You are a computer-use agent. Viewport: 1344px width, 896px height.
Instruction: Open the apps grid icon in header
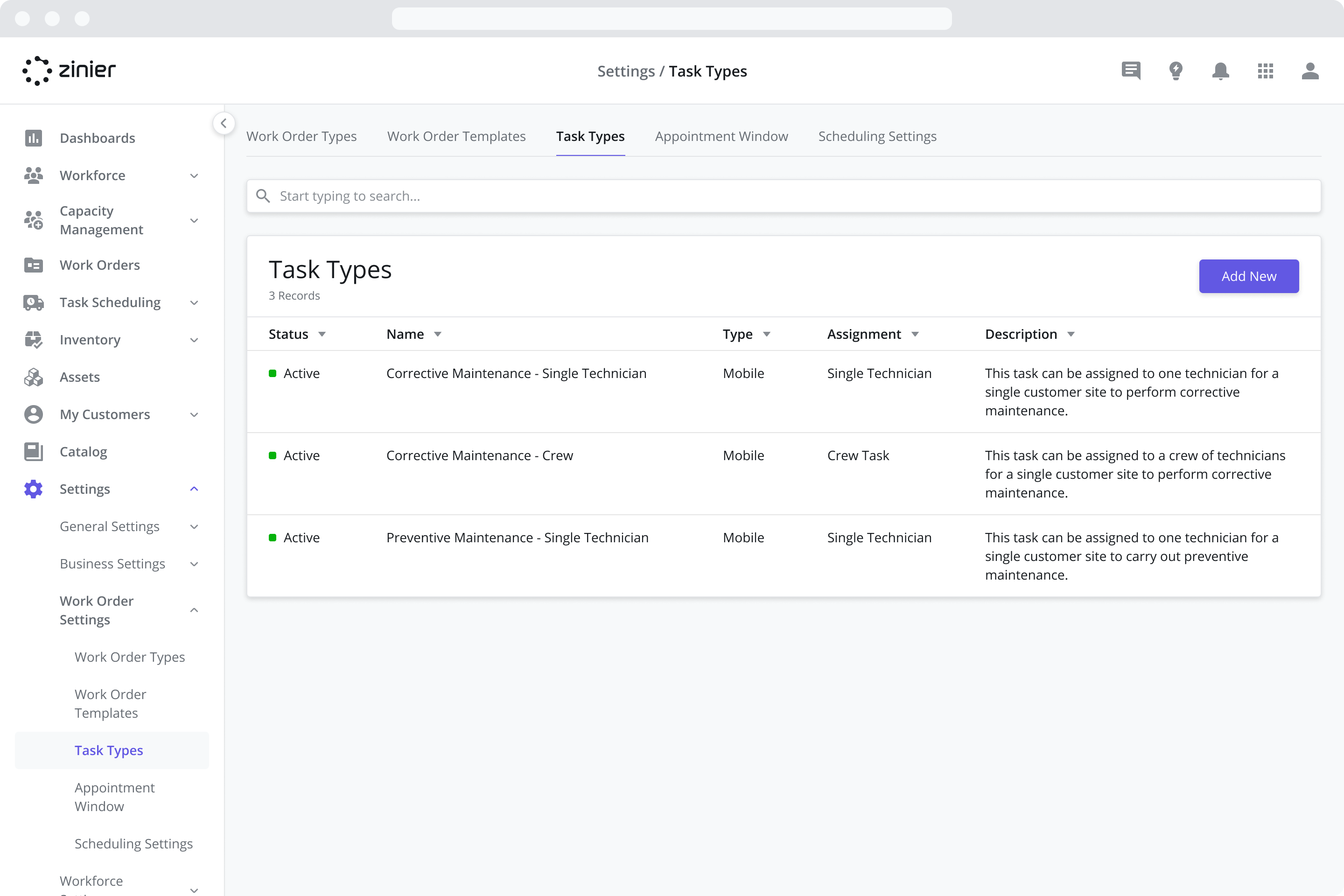1266,71
